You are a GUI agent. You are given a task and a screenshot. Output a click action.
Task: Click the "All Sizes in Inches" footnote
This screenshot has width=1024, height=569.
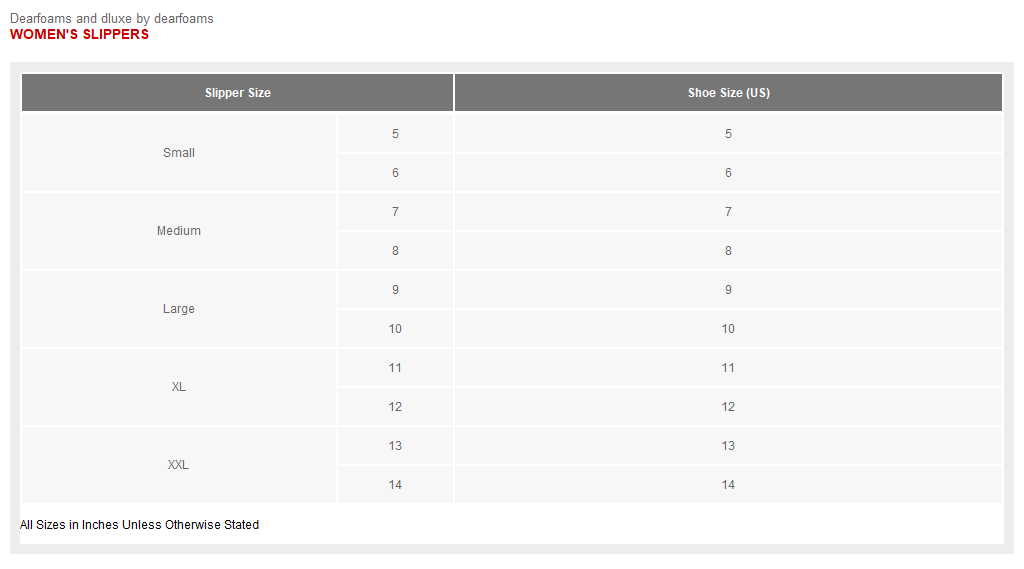[x=139, y=525]
